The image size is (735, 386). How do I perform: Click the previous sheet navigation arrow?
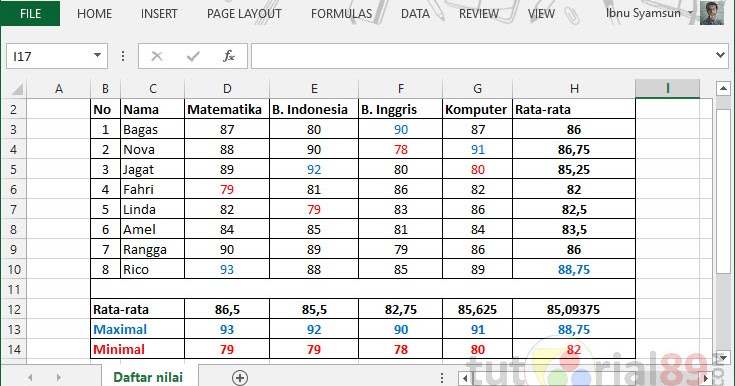coord(30,377)
